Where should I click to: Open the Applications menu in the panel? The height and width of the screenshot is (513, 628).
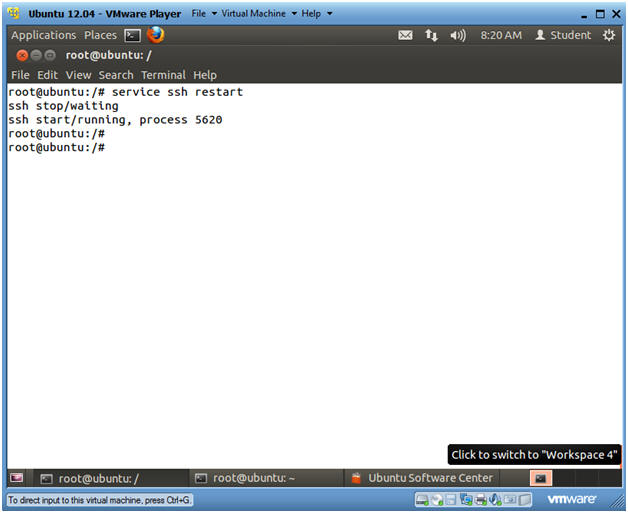[x=44, y=35]
